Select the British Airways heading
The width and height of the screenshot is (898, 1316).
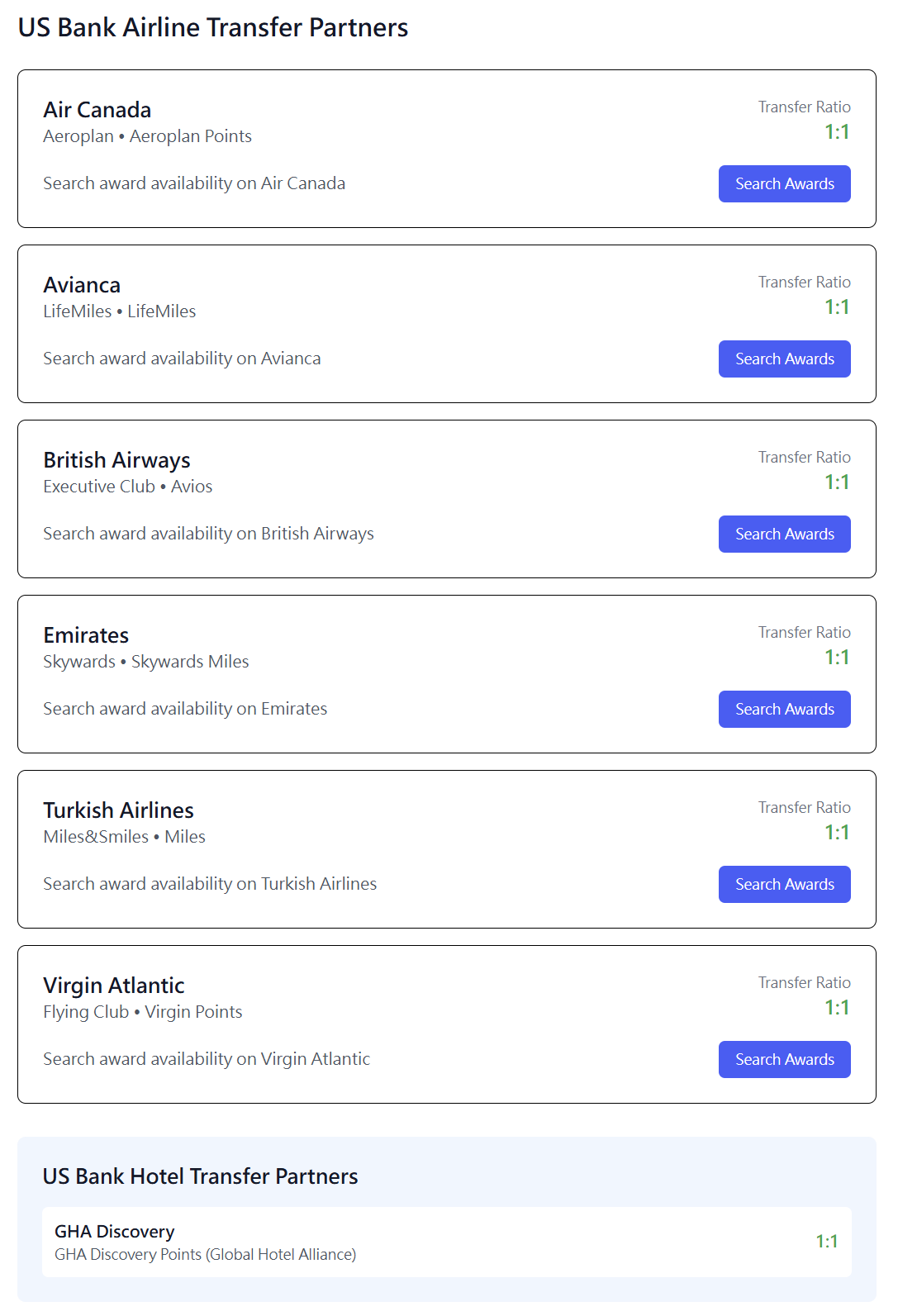116,460
